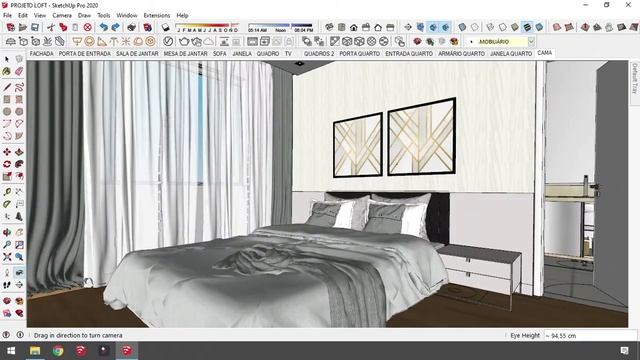This screenshot has height=360, width=640.
Task: Select the Look Around eye tool
Action: (x=19, y=273)
